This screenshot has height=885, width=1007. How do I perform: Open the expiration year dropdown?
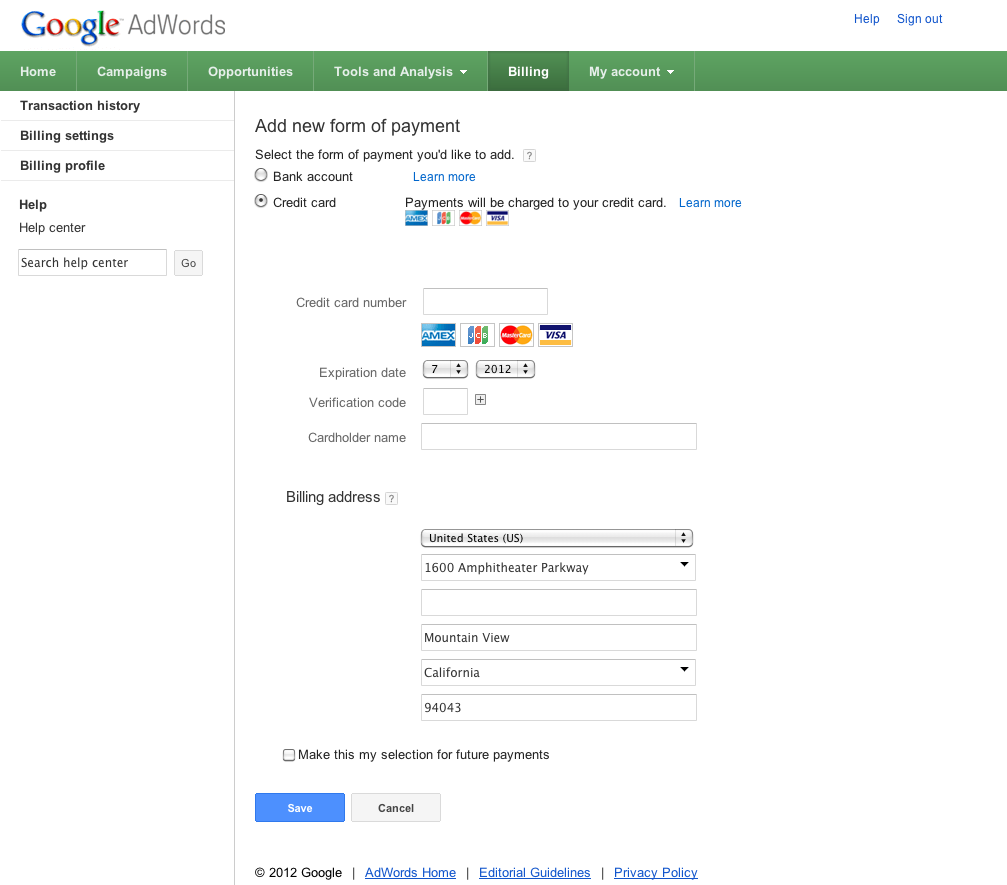tap(505, 369)
